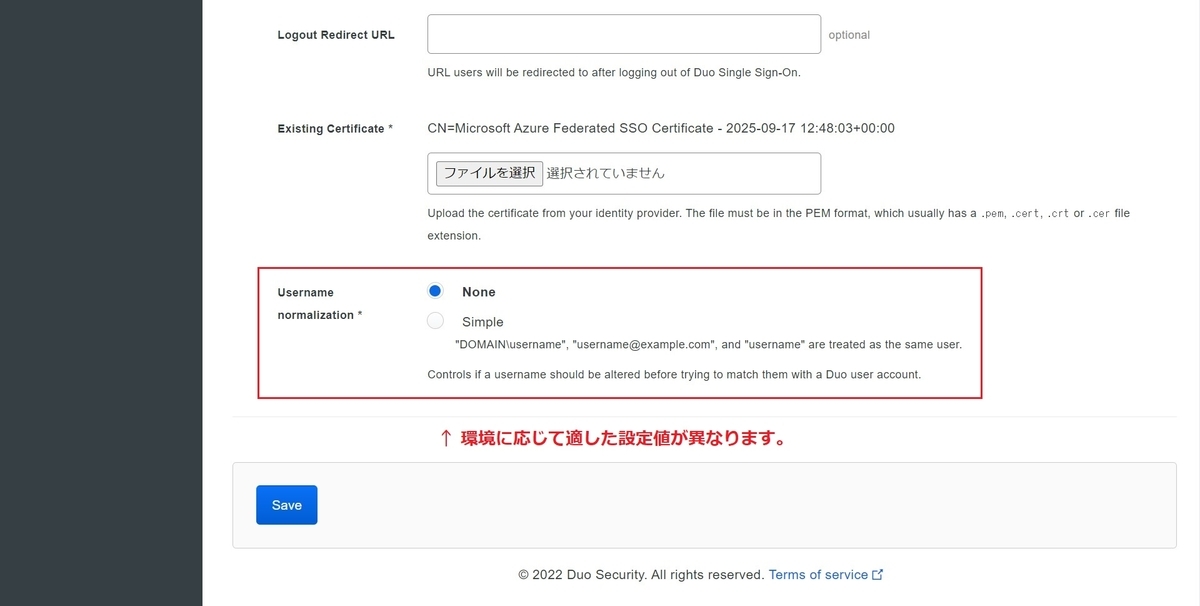Select the Simple radio button
1200x606 pixels.
[x=435, y=321]
